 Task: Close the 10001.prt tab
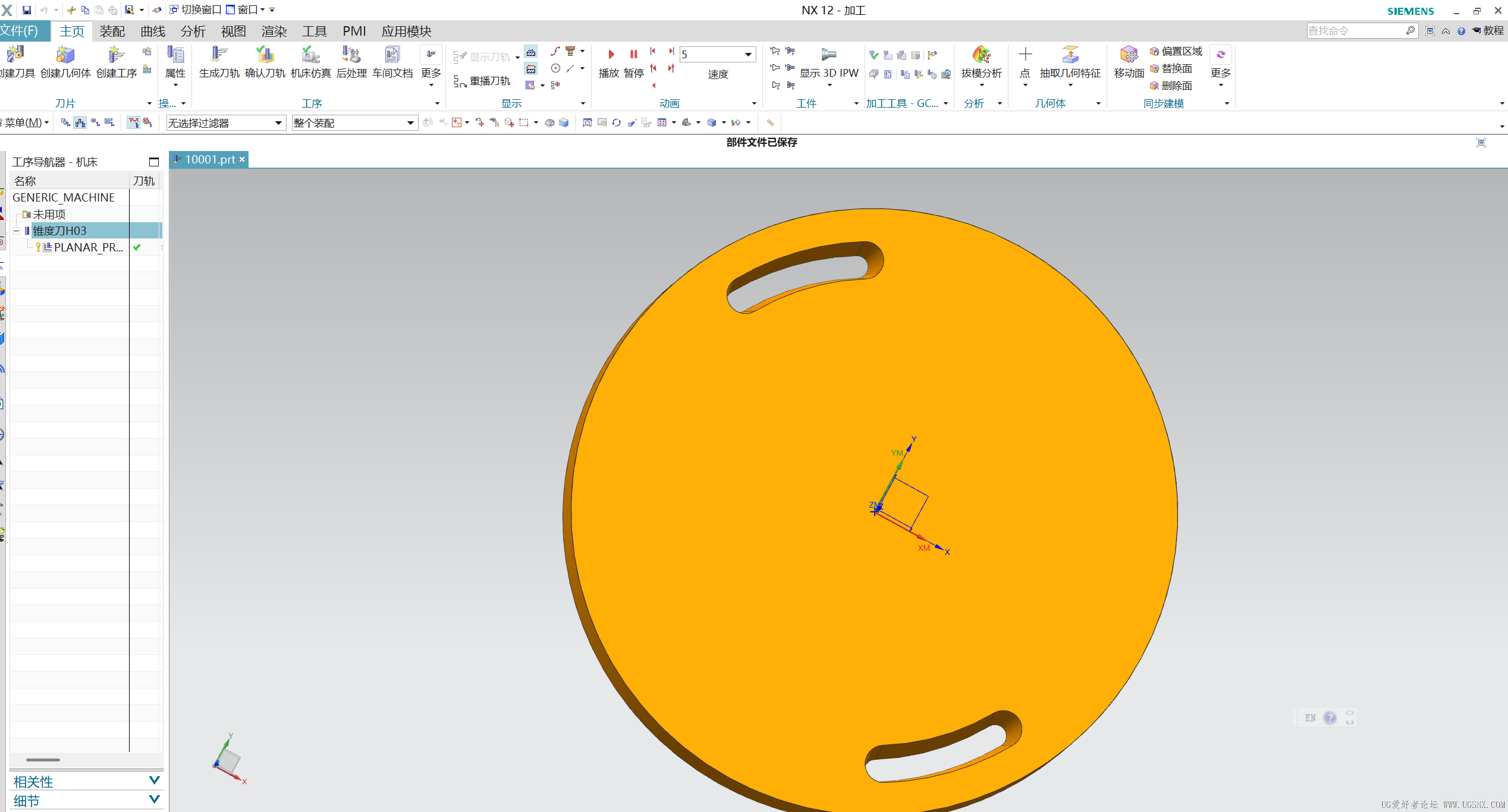[x=242, y=159]
